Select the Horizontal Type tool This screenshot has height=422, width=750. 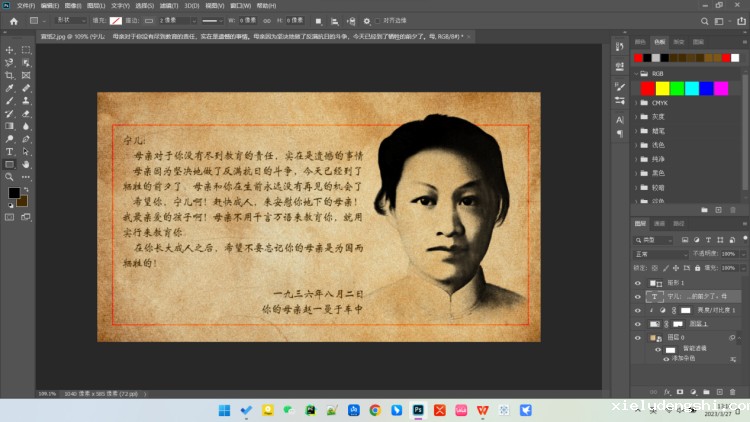pyautogui.click(x=10, y=152)
